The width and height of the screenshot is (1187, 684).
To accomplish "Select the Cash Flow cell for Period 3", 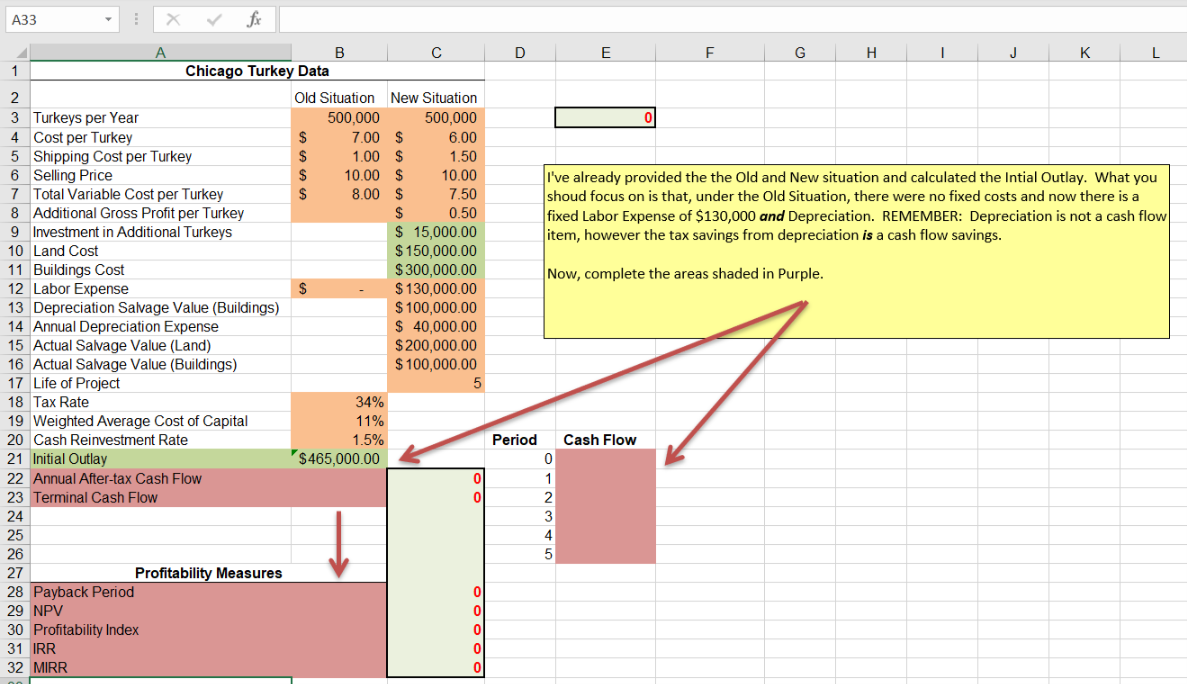I will point(606,516).
